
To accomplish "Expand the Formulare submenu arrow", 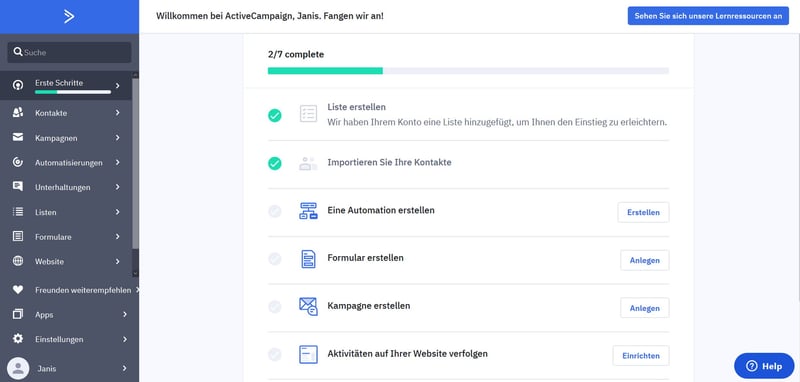I will [x=117, y=237].
